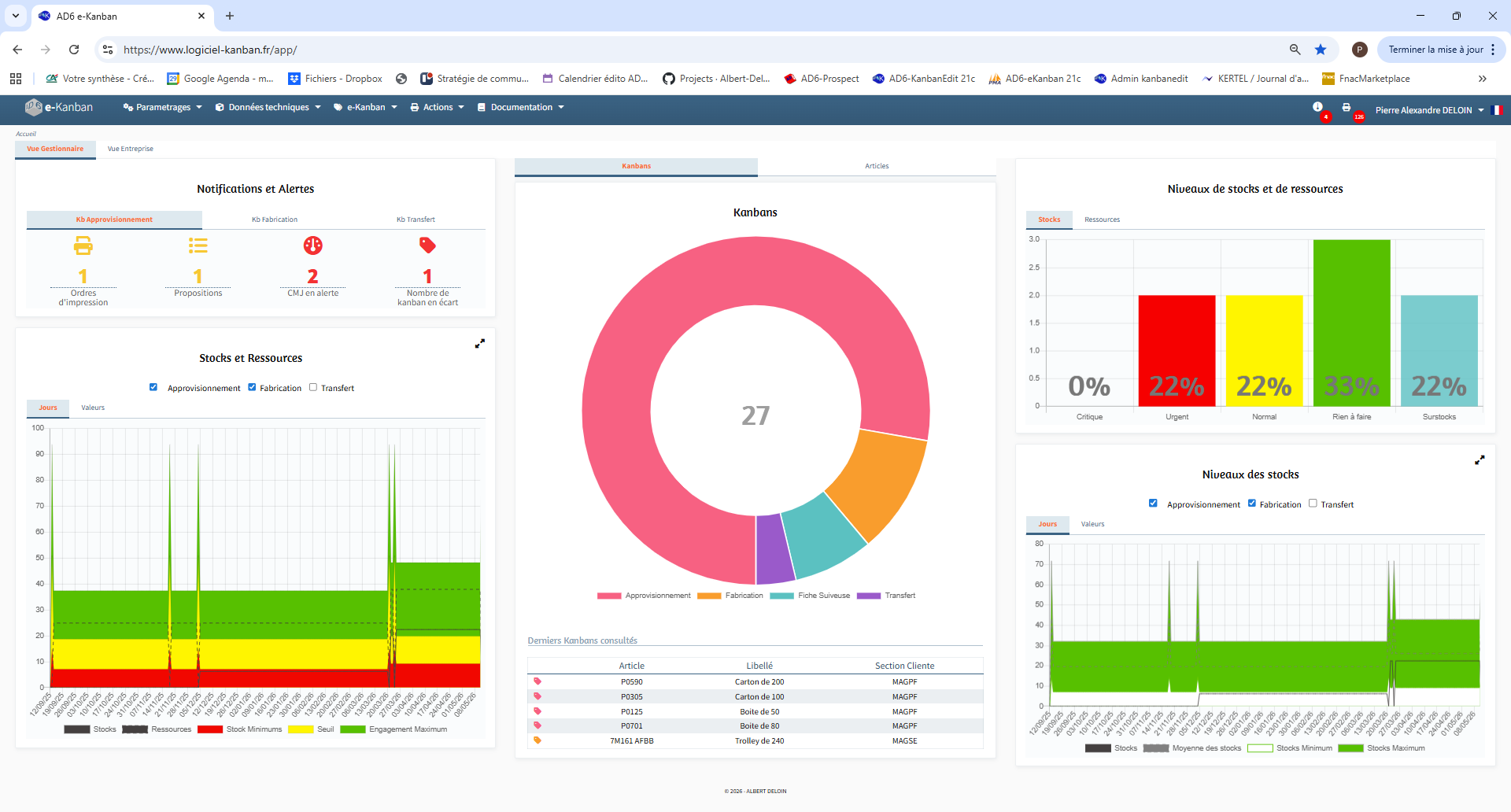Click the Accueil breadcrumb link
1511x812 pixels.
point(26,134)
